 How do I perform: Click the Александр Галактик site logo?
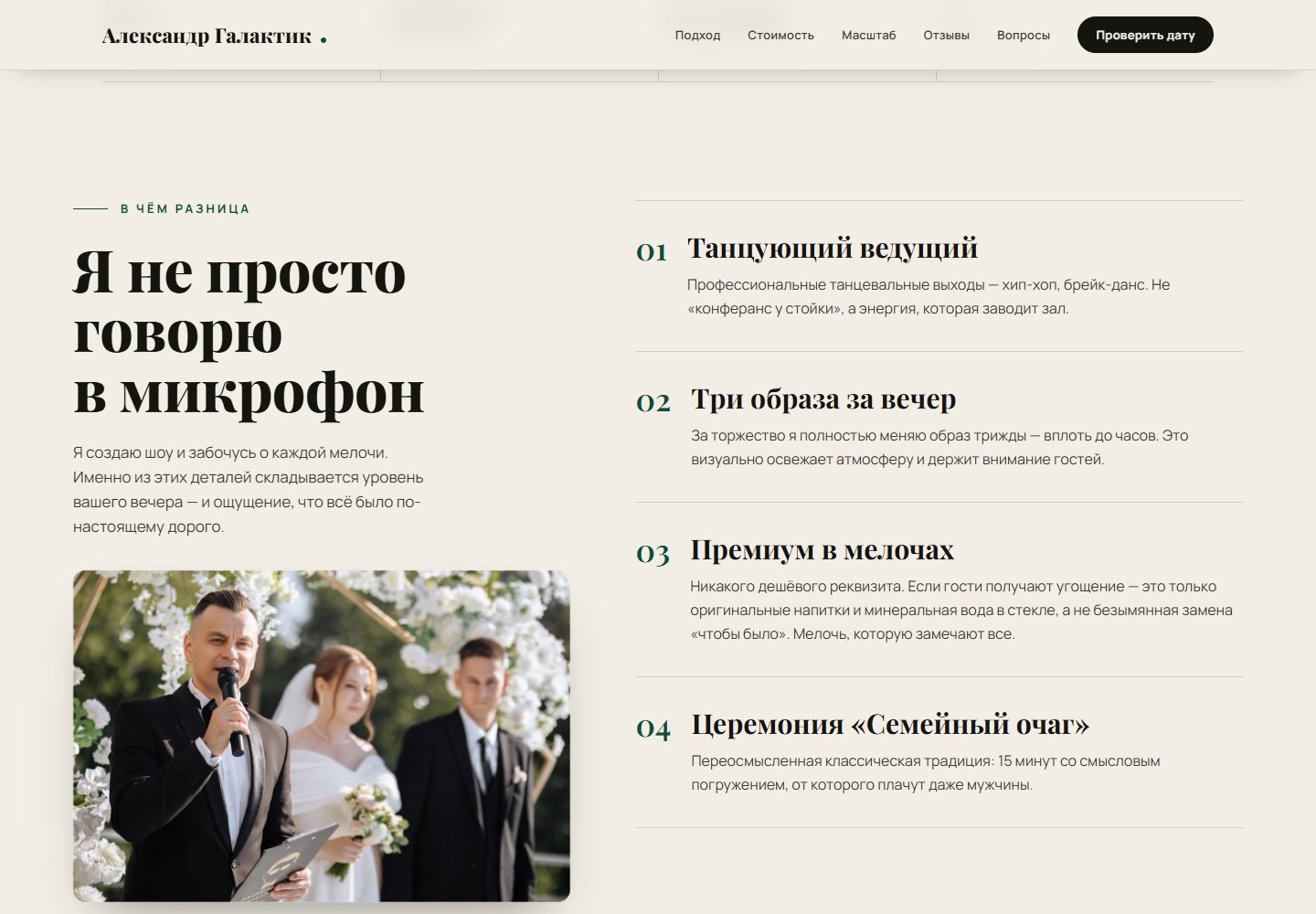[x=214, y=37]
